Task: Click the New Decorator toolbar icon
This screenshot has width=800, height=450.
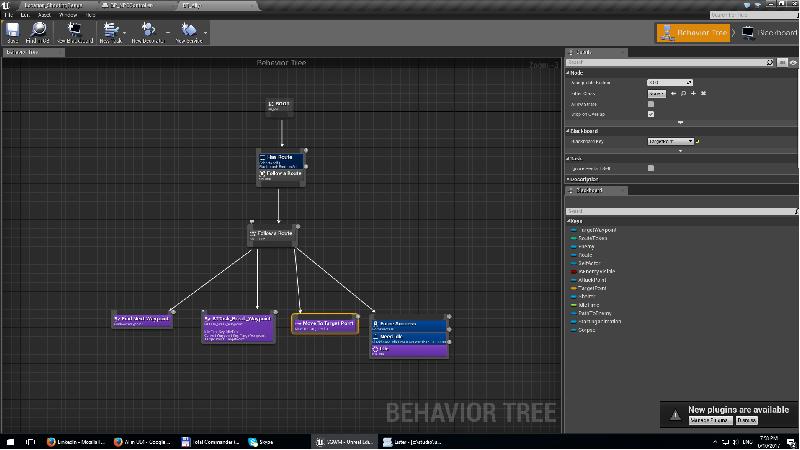Action: (147, 32)
